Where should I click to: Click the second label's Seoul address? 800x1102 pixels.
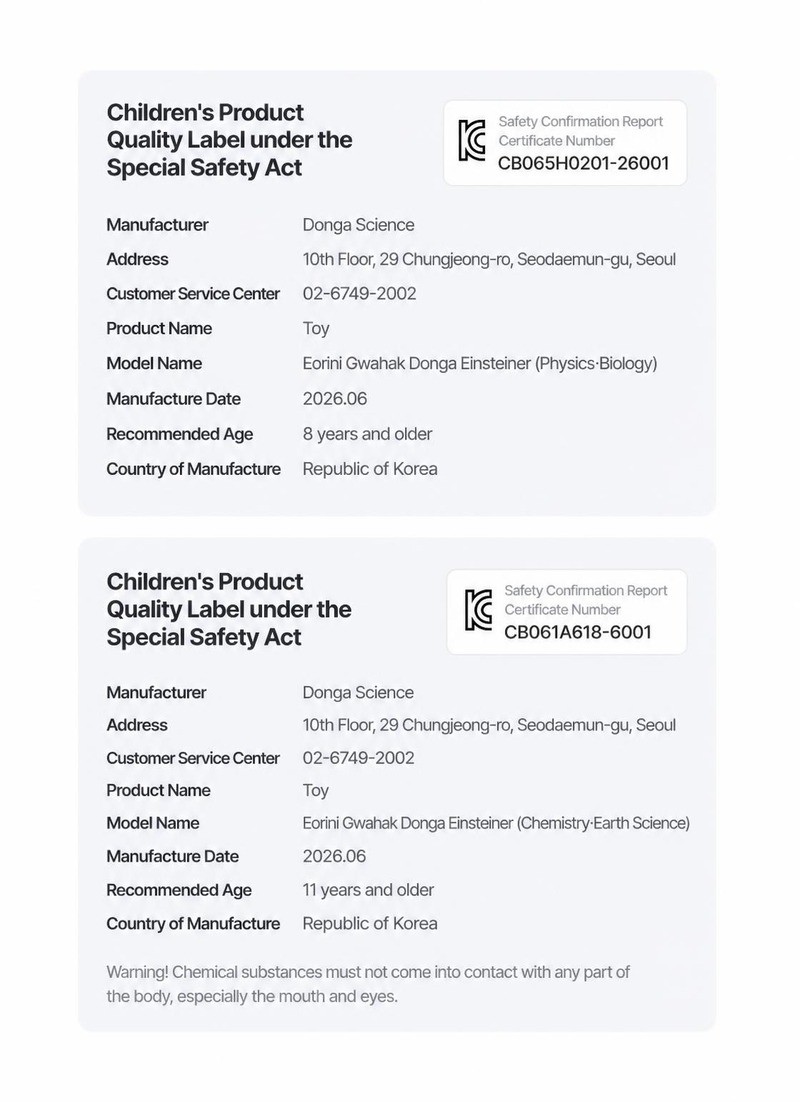pos(489,725)
